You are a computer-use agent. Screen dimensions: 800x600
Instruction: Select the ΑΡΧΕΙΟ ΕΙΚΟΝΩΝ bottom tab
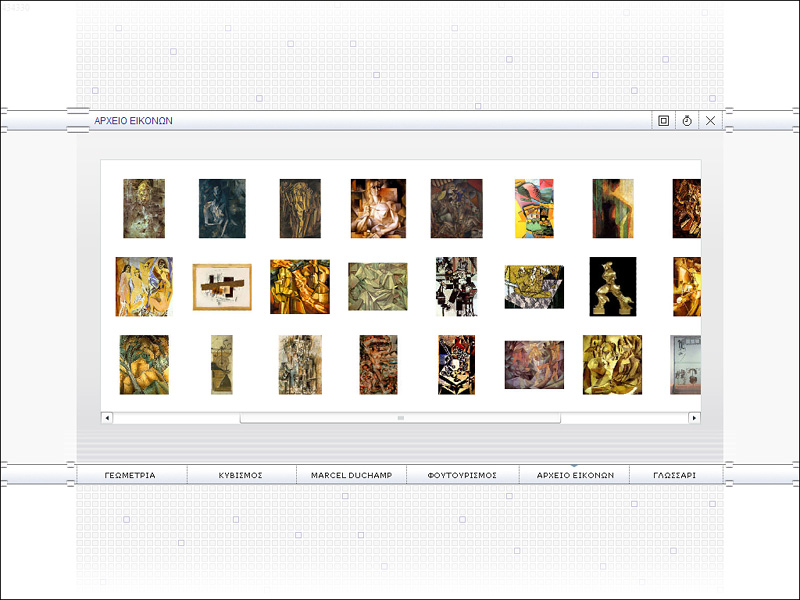coord(575,475)
